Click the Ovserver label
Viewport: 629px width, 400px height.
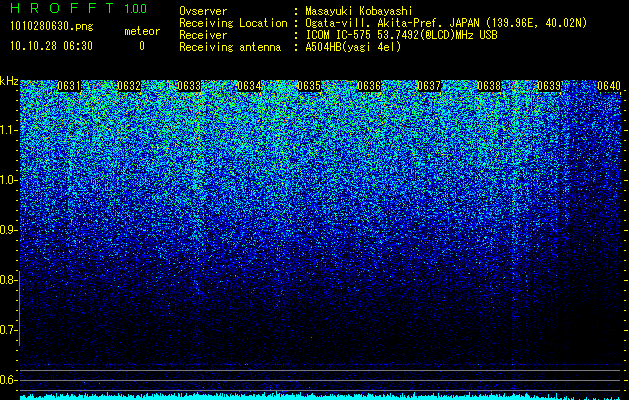pyautogui.click(x=203, y=11)
